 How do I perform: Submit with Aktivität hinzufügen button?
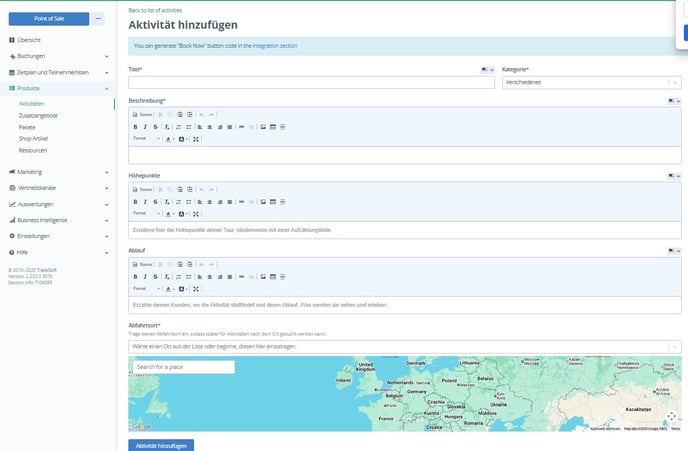[x=161, y=445]
